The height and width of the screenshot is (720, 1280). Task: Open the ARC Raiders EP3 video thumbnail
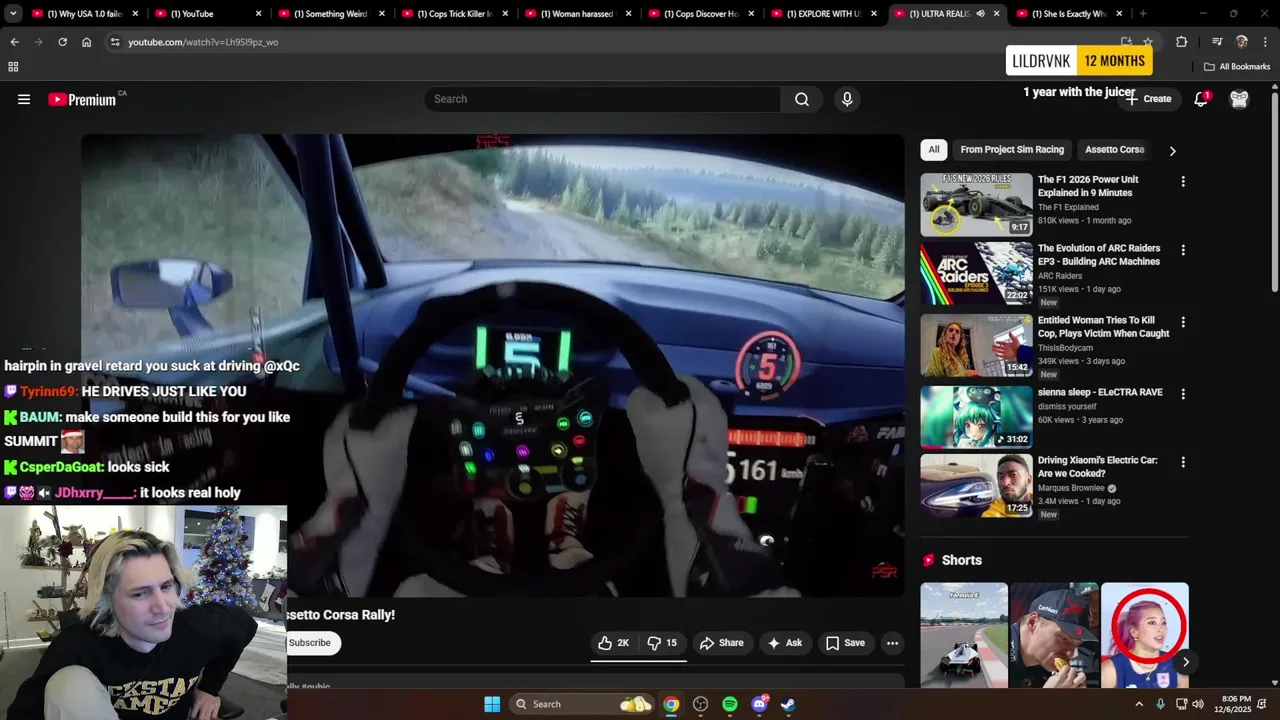coord(976,273)
